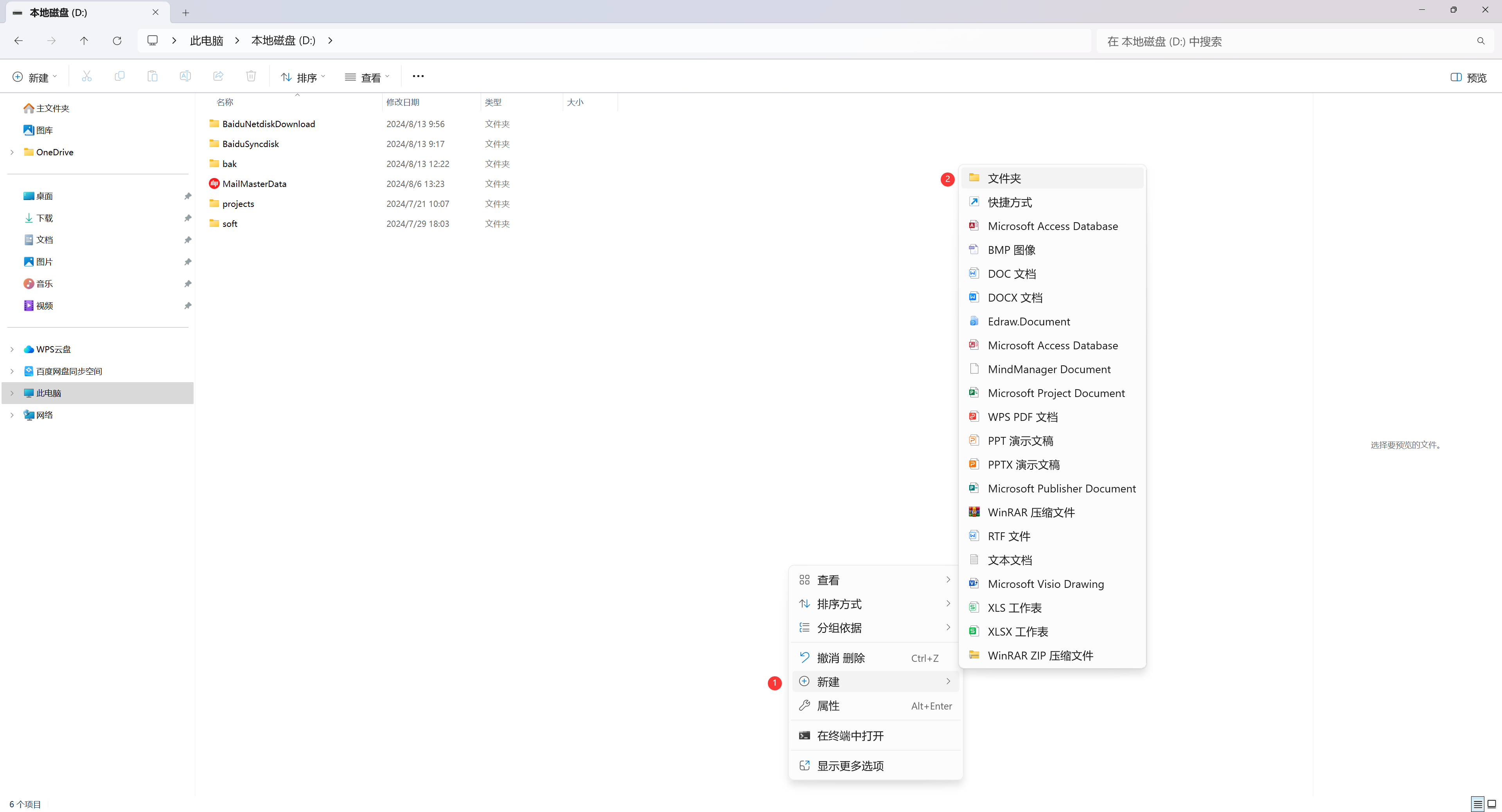Click the cut scissors icon in toolbar
This screenshot has width=1502, height=812.
pos(87,76)
